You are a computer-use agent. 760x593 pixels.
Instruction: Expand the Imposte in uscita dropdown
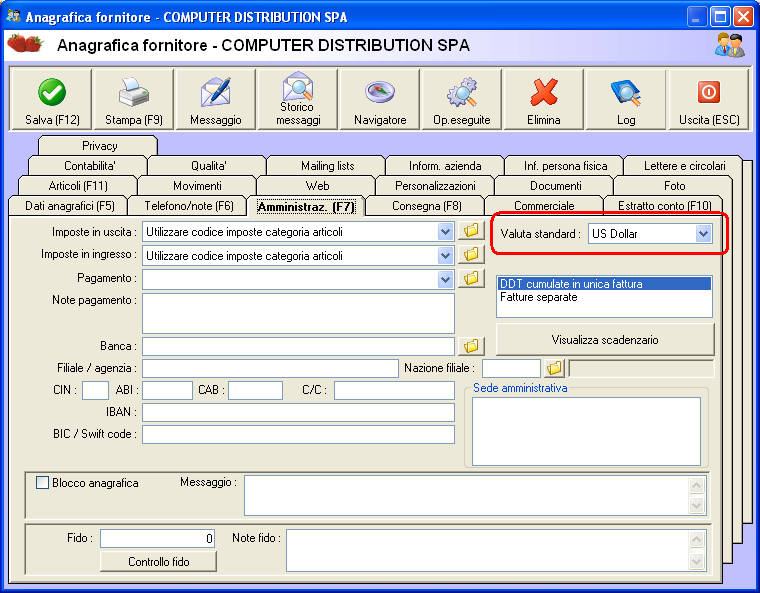coord(445,232)
